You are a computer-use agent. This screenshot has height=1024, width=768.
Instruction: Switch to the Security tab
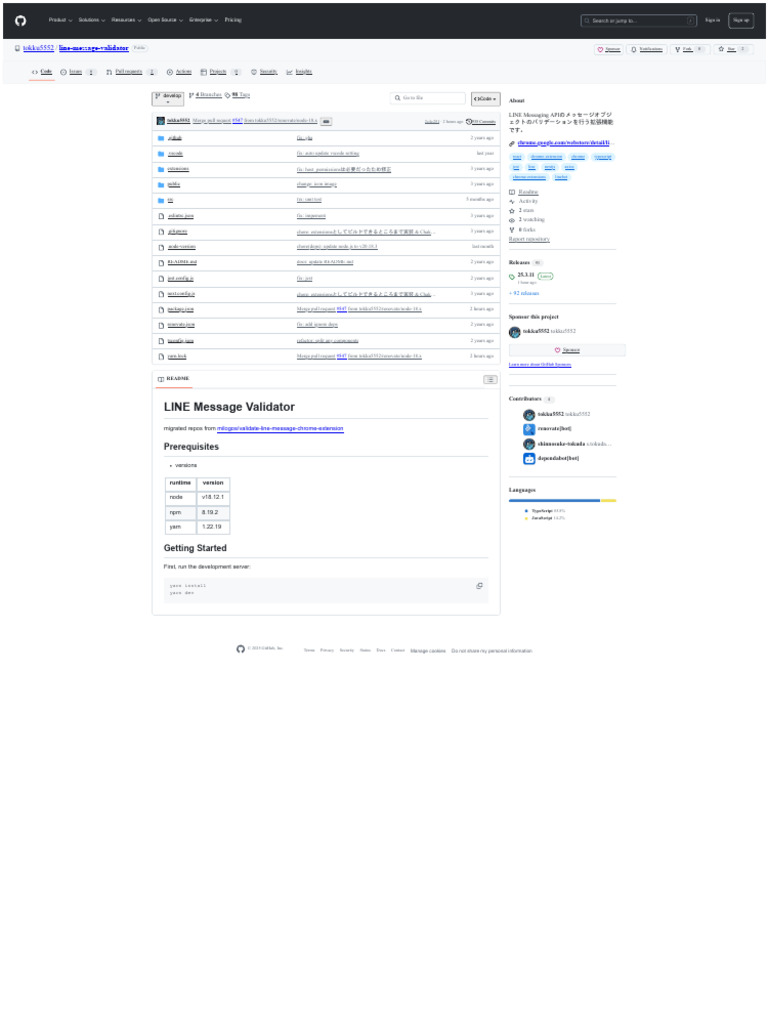[x=264, y=72]
